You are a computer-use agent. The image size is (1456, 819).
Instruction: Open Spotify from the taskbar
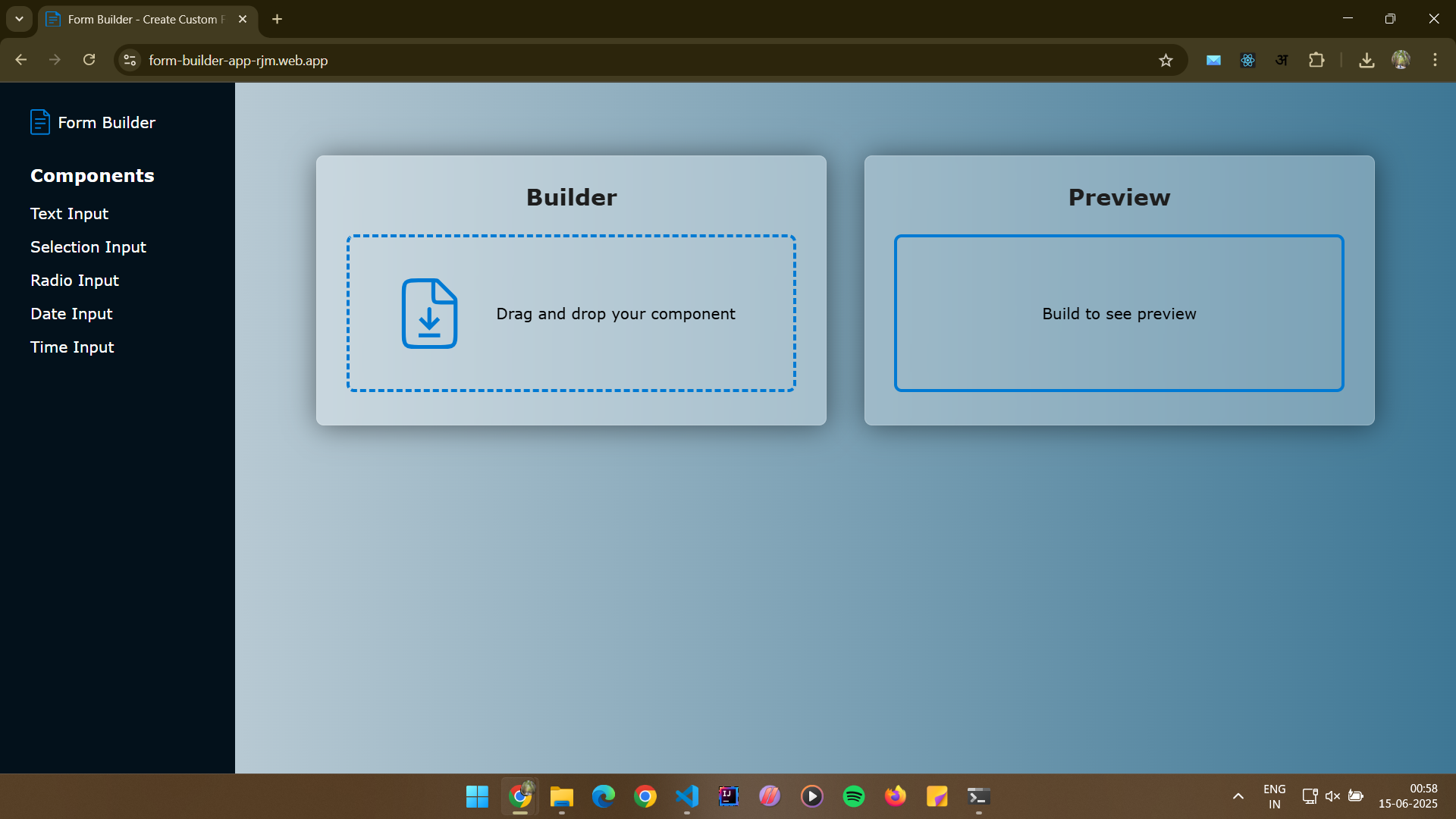(x=853, y=796)
